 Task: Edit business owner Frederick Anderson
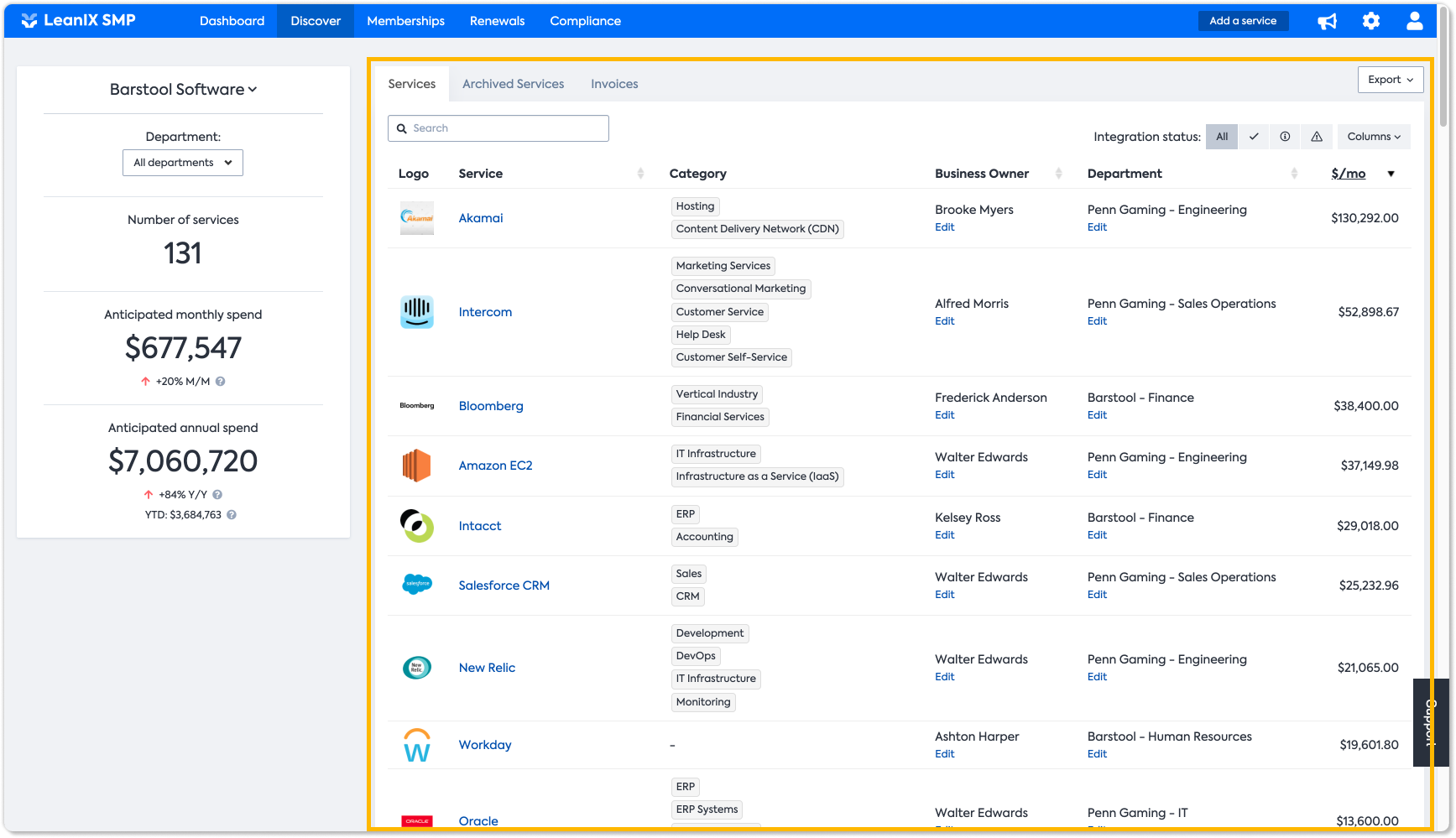945,415
